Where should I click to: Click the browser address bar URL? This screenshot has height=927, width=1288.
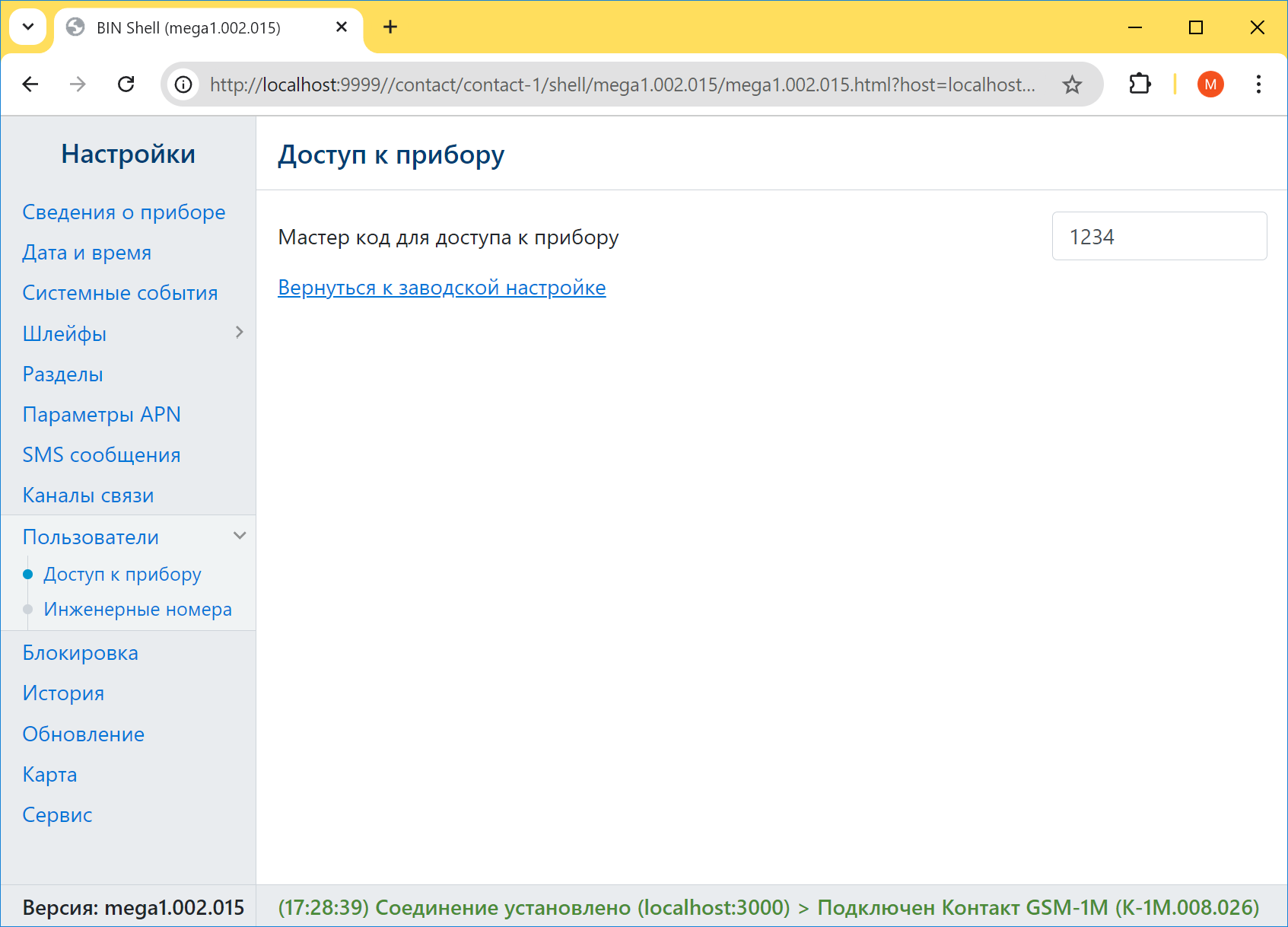(622, 84)
